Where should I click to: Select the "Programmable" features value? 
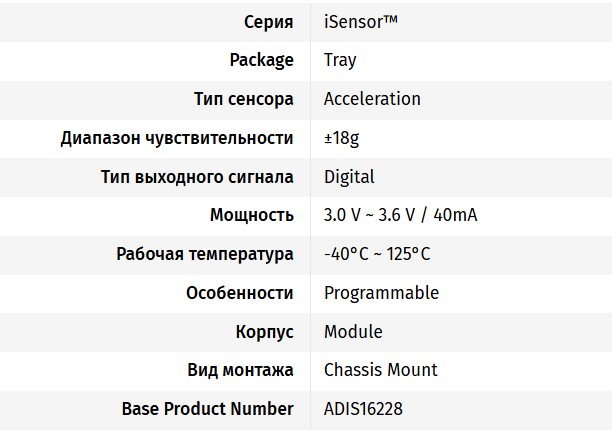(381, 293)
